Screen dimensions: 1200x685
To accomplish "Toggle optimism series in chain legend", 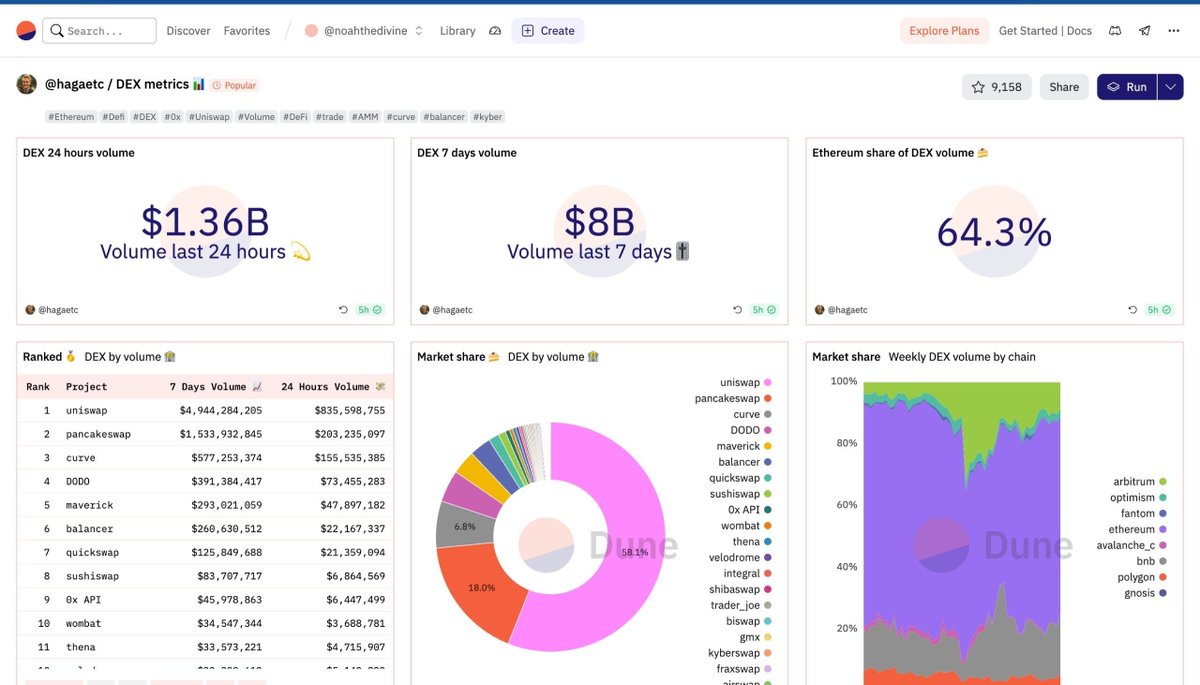I will [x=1138, y=498].
